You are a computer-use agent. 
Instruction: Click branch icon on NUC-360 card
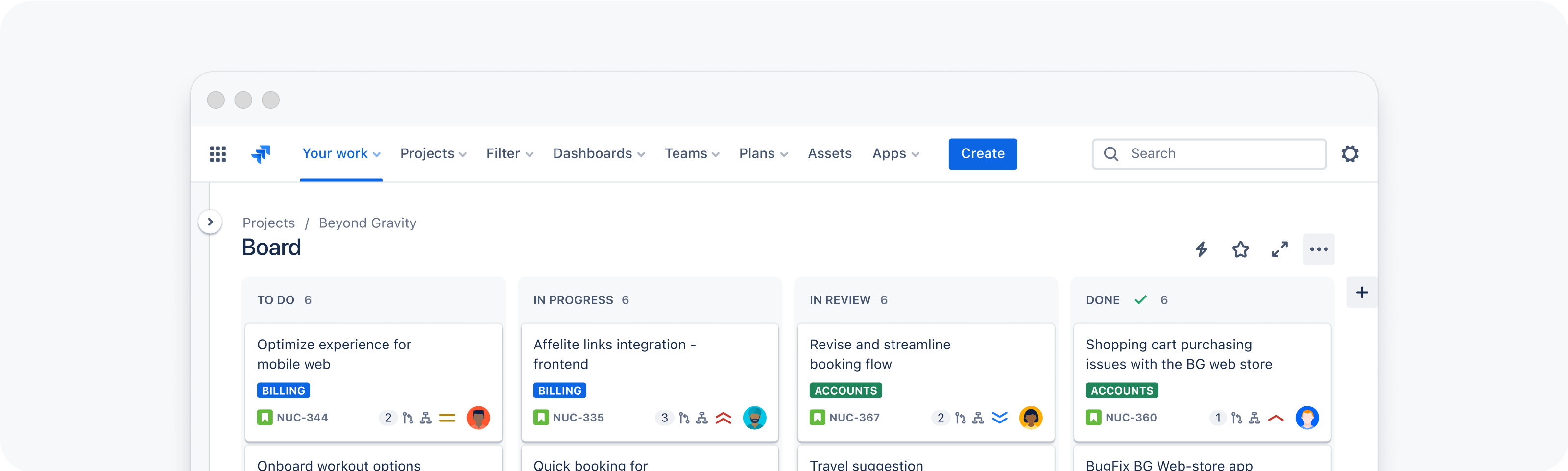pyautogui.click(x=1237, y=418)
